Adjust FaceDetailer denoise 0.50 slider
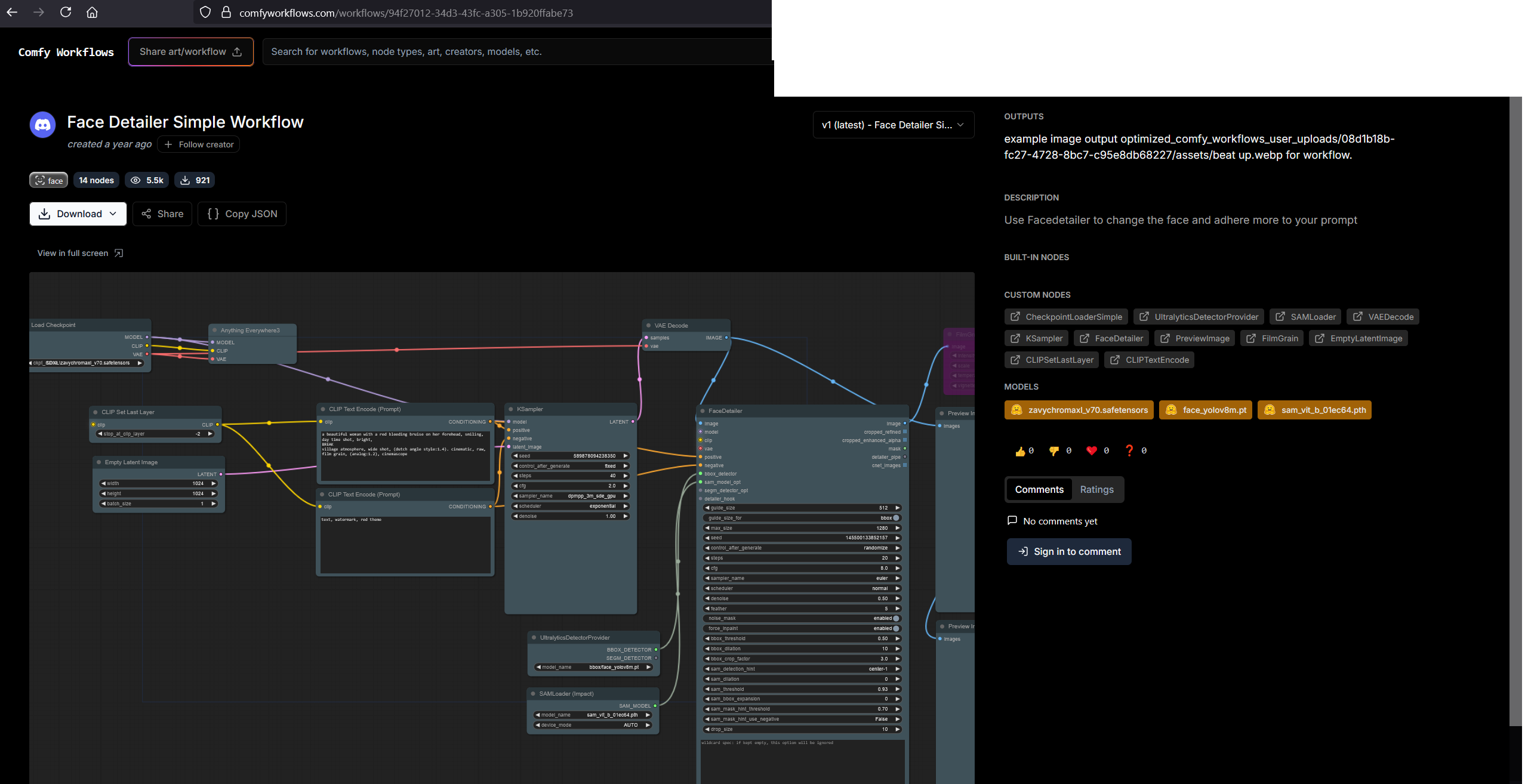Image resolution: width=1528 pixels, height=784 pixels. coord(802,598)
